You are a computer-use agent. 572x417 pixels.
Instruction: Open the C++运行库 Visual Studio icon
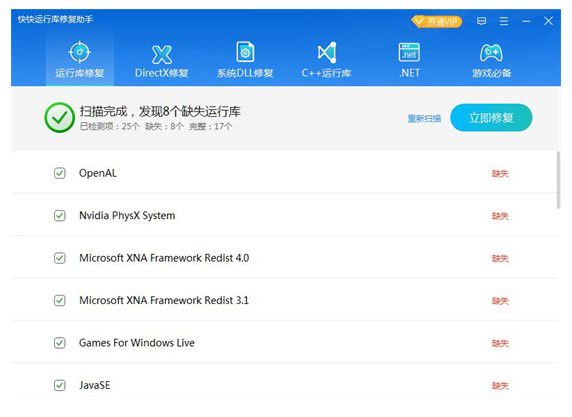[x=326, y=53]
